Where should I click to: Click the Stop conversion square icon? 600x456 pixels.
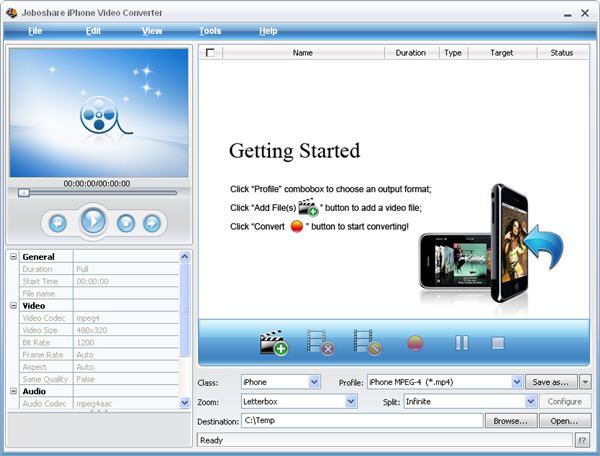[x=498, y=343]
